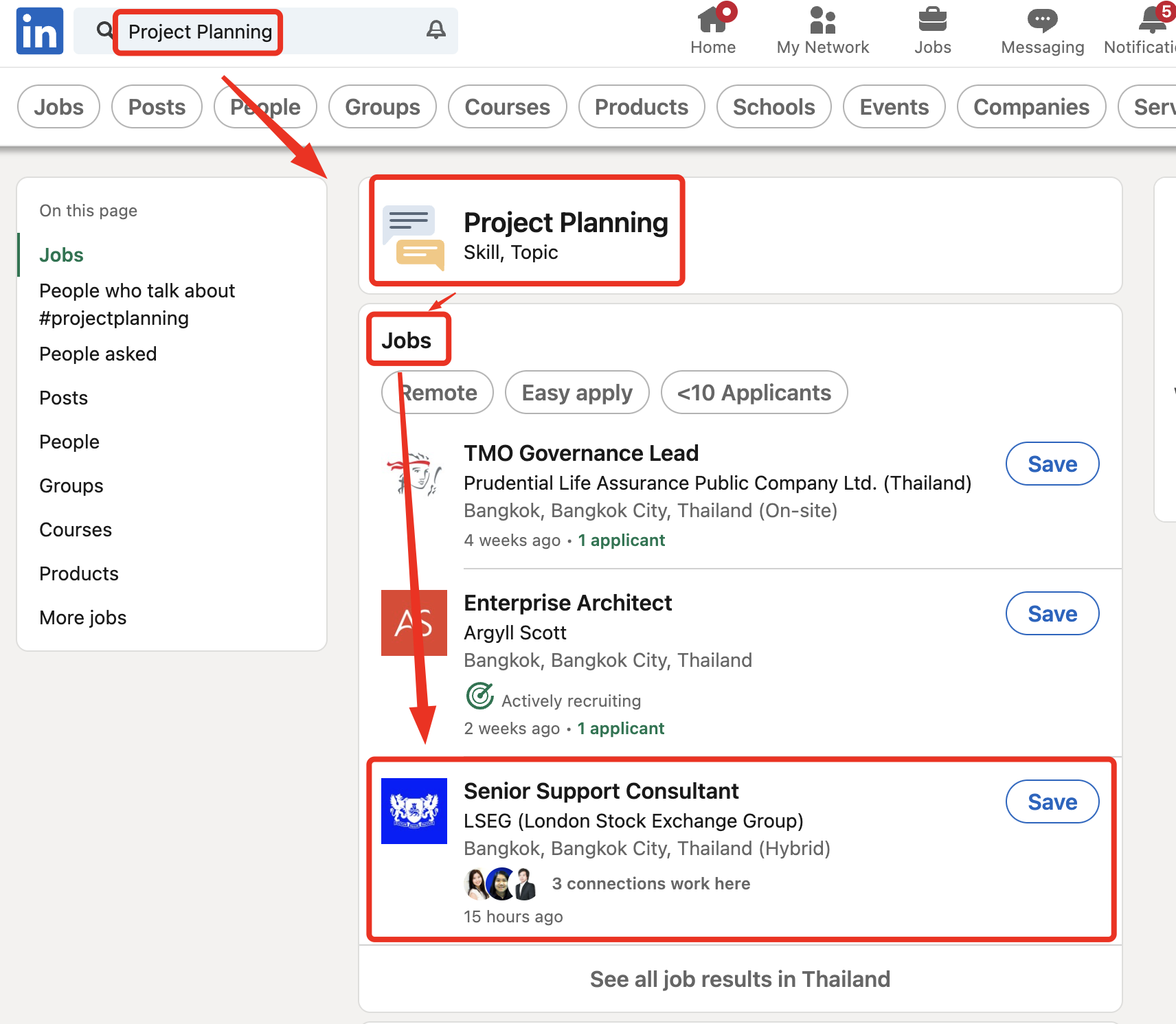Click Prudential Life Assurance company name
This screenshot has height=1024, width=1176.
click(x=718, y=483)
